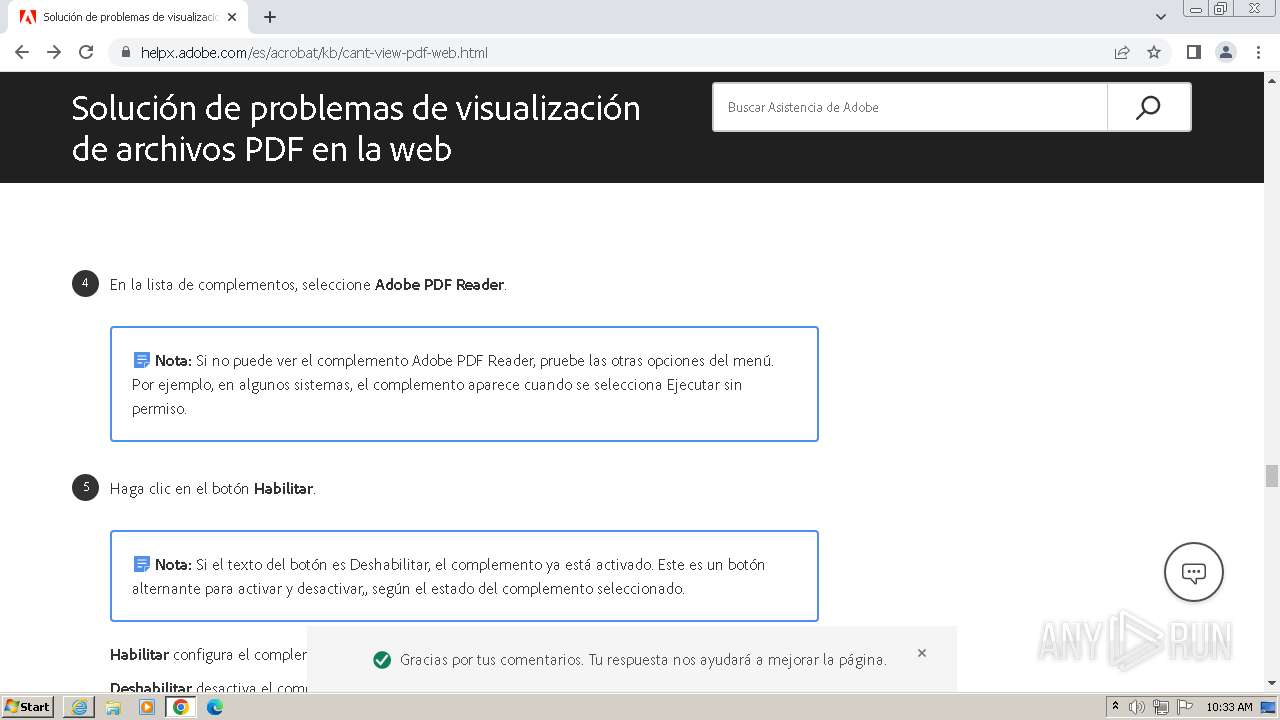Screen dimensions: 1280x720
Task: Open Action Center flag icon
Action: pos(1185,707)
